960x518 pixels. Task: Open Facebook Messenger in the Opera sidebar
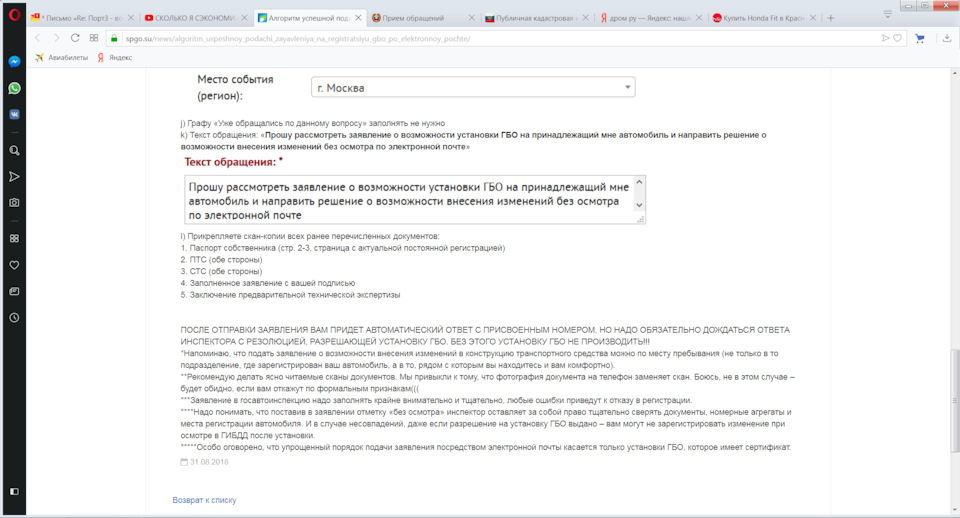point(14,61)
